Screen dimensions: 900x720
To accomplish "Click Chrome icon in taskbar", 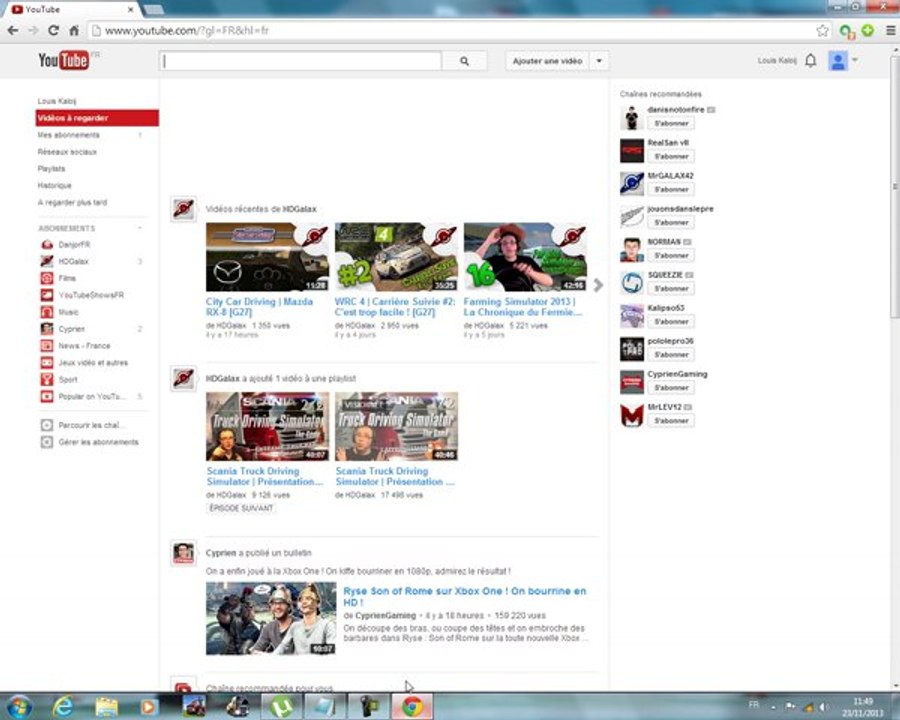I will tap(412, 707).
